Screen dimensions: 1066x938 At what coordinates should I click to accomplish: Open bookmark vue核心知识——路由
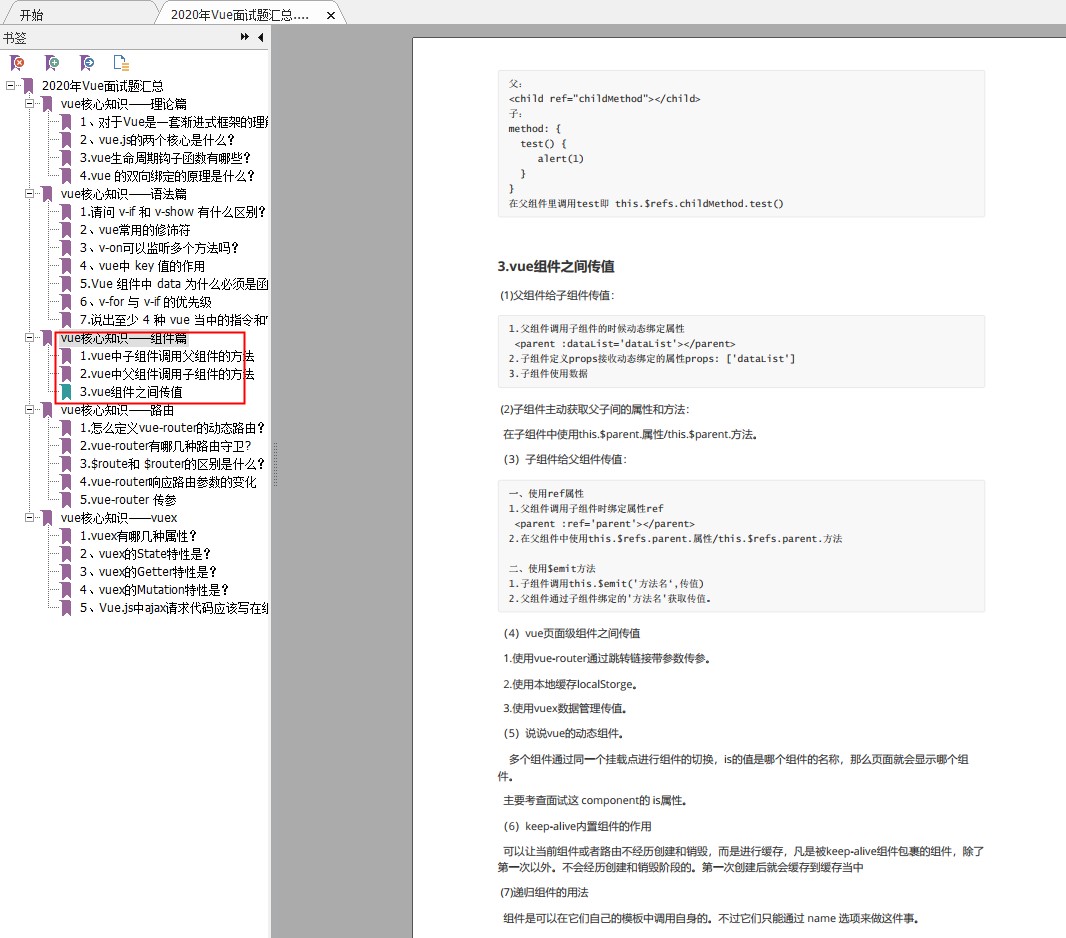[117, 410]
